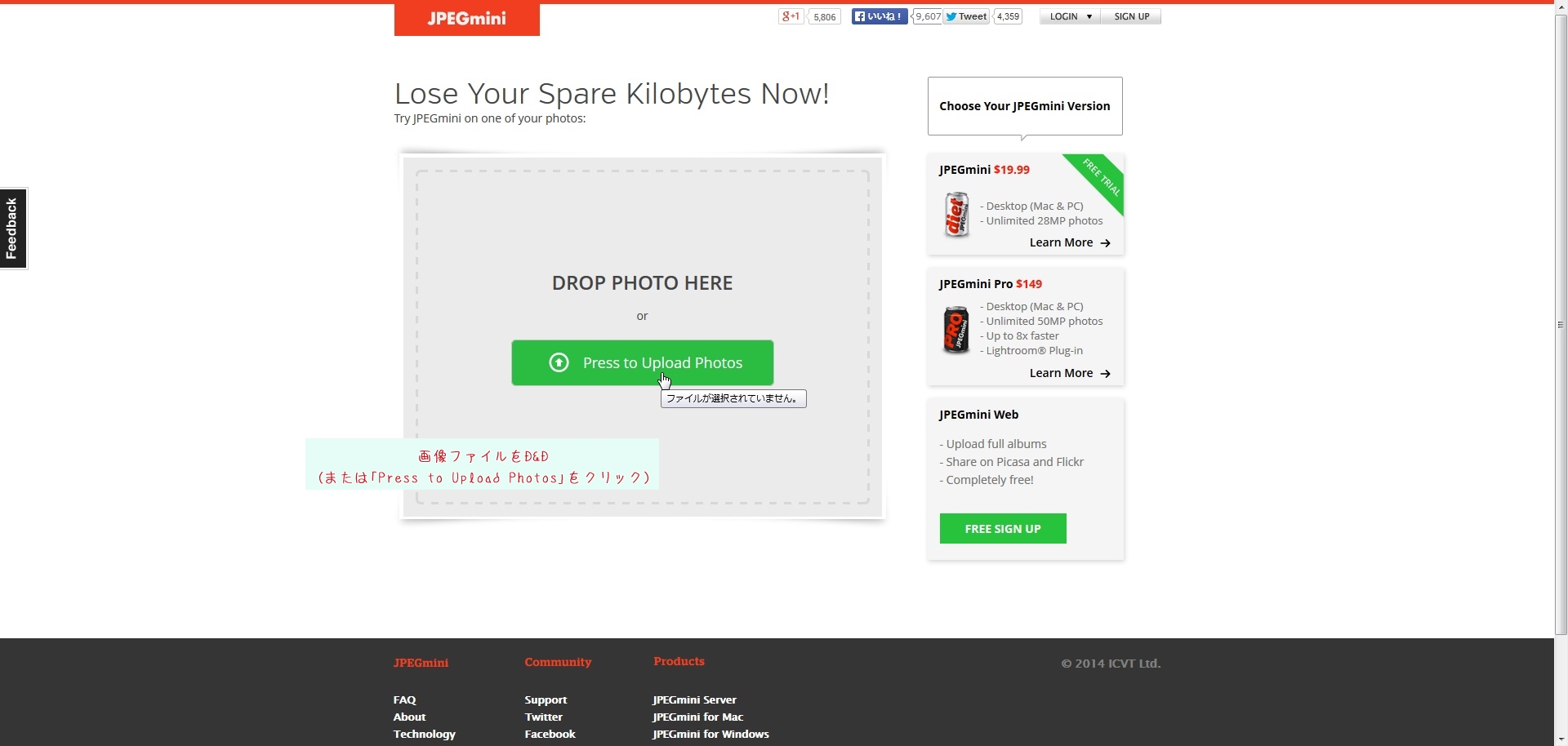Click the Share on Picasa and Flickr text
This screenshot has width=1568, height=746.
[x=1012, y=462]
